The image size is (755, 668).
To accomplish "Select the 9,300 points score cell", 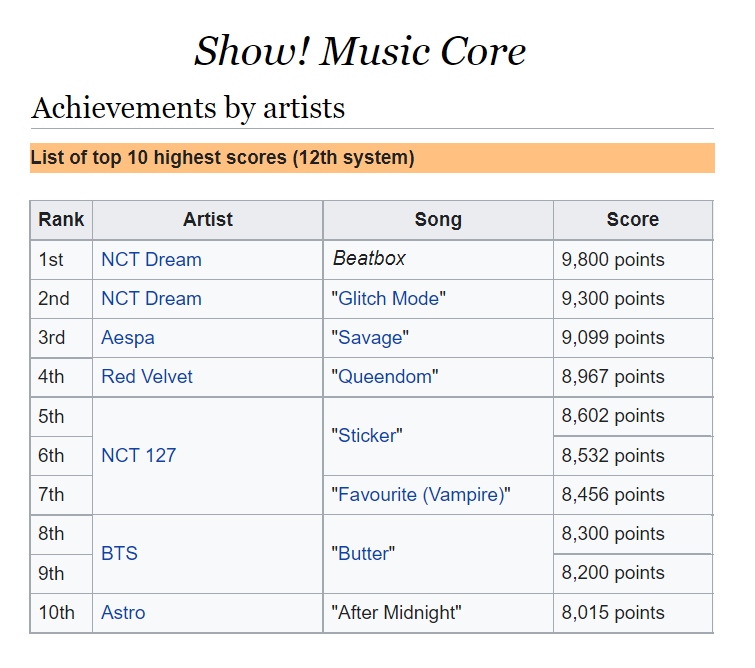I will point(633,299).
